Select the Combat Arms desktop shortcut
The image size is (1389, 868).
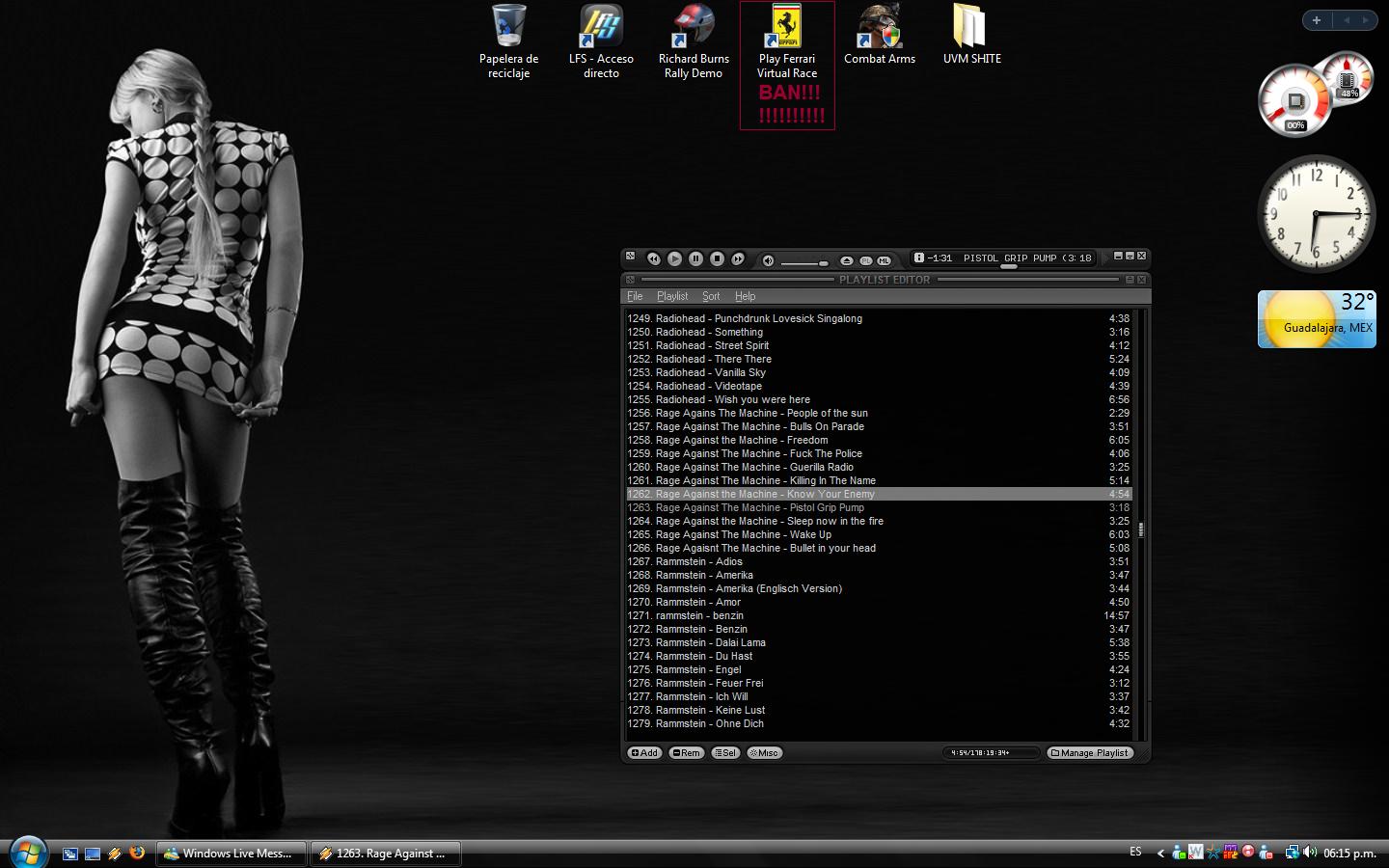coord(880,35)
